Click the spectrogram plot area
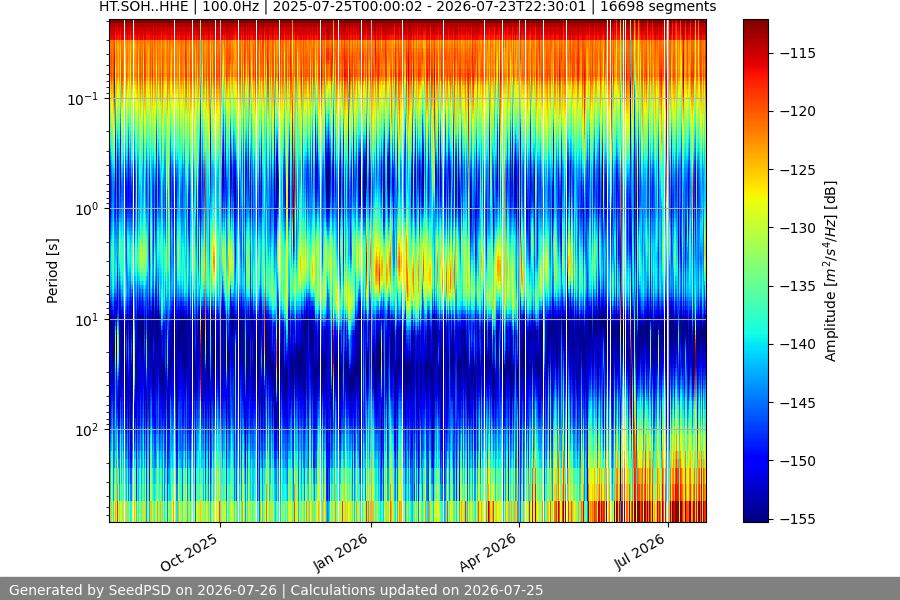This screenshot has height=600, width=900. (x=408, y=271)
